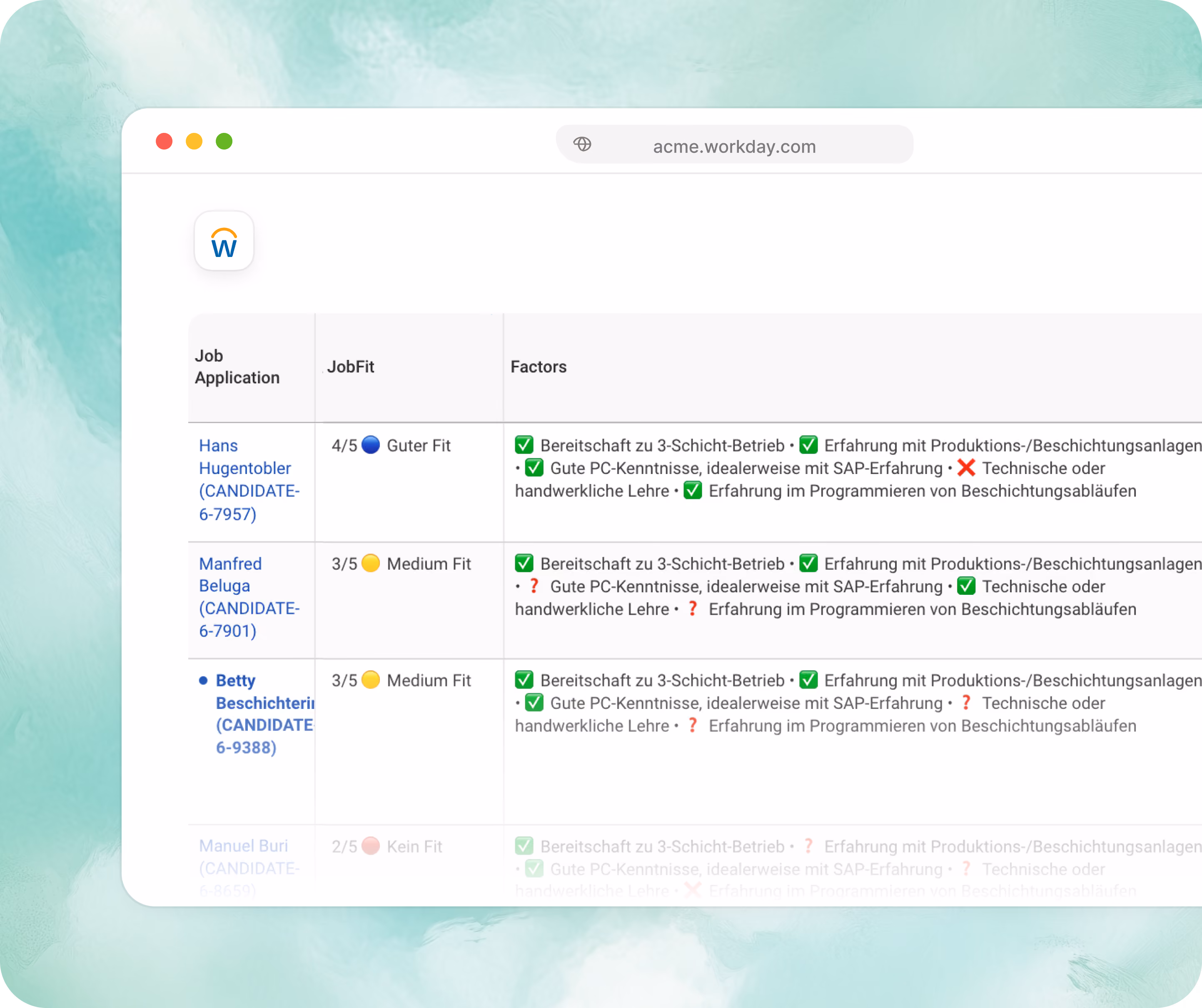Open Hans Hugentobler candidate link
This screenshot has width=1202, height=1008.
tap(249, 480)
